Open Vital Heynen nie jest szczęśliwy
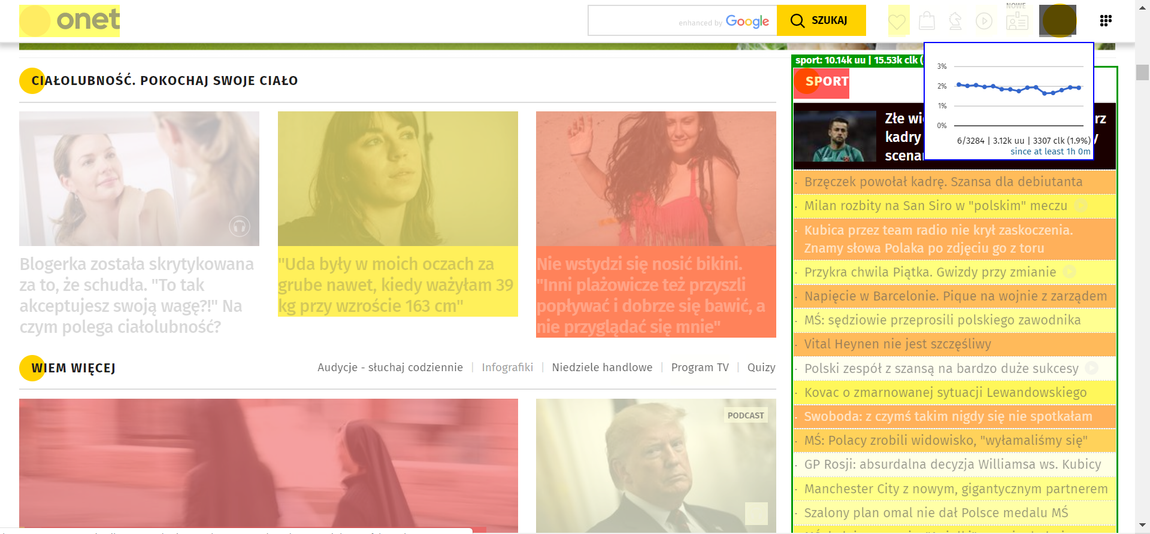 click(897, 344)
